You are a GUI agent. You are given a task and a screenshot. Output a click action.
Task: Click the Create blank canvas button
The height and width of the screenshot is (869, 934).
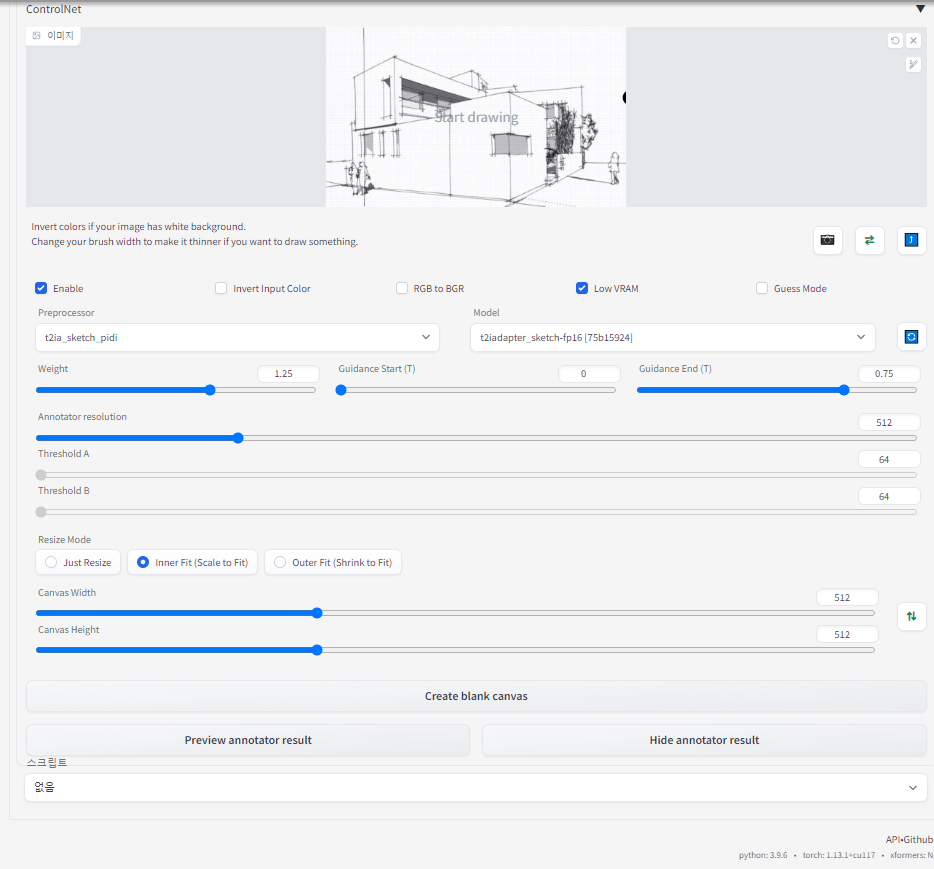(476, 696)
